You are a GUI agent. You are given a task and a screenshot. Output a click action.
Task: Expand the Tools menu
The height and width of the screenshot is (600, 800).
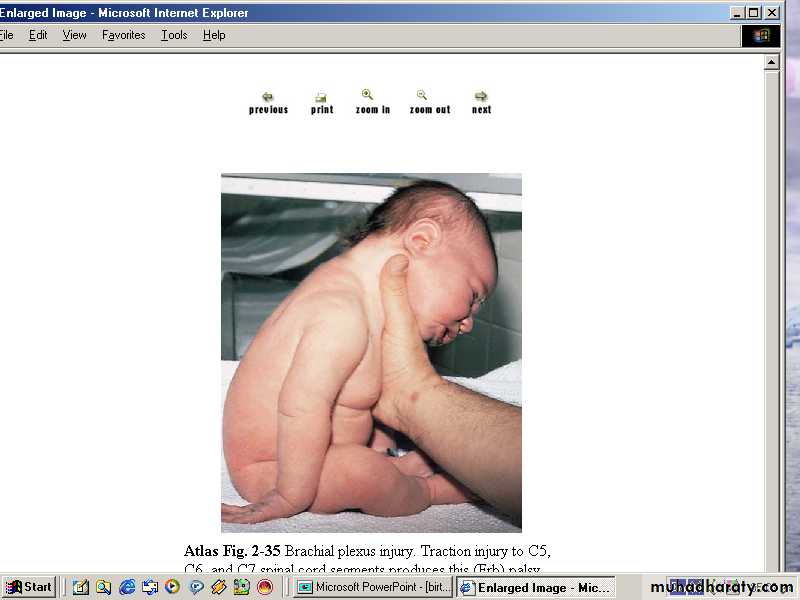click(174, 35)
